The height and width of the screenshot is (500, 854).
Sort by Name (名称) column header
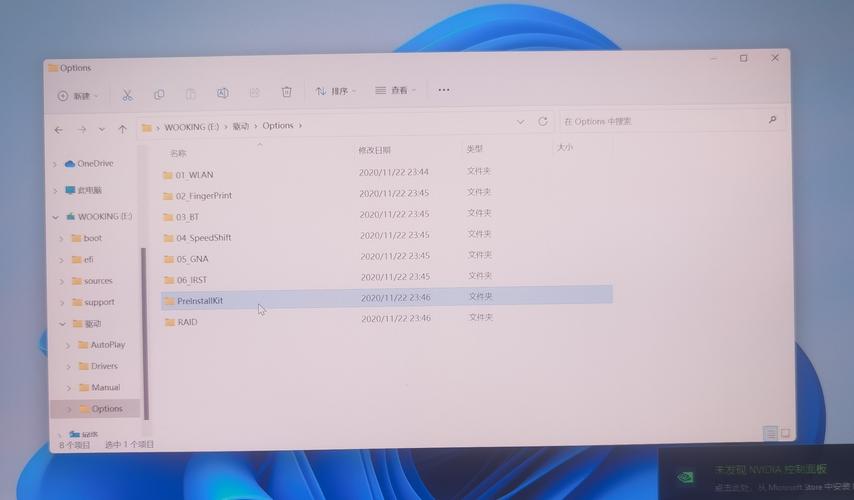(178, 154)
